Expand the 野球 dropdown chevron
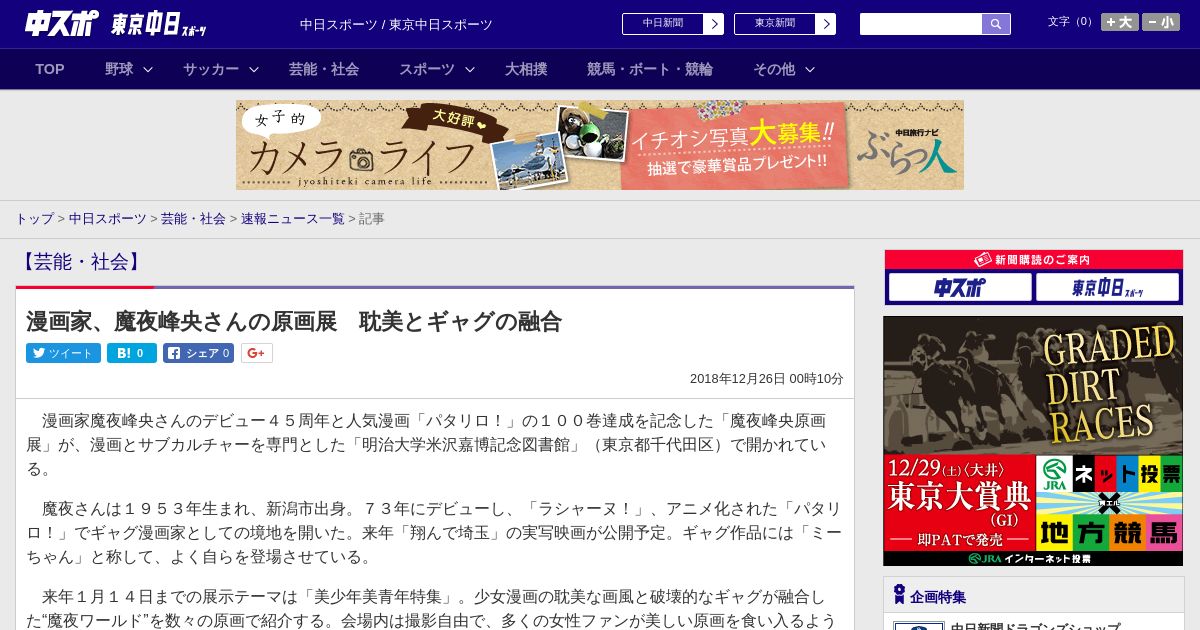1200x630 pixels. click(148, 69)
